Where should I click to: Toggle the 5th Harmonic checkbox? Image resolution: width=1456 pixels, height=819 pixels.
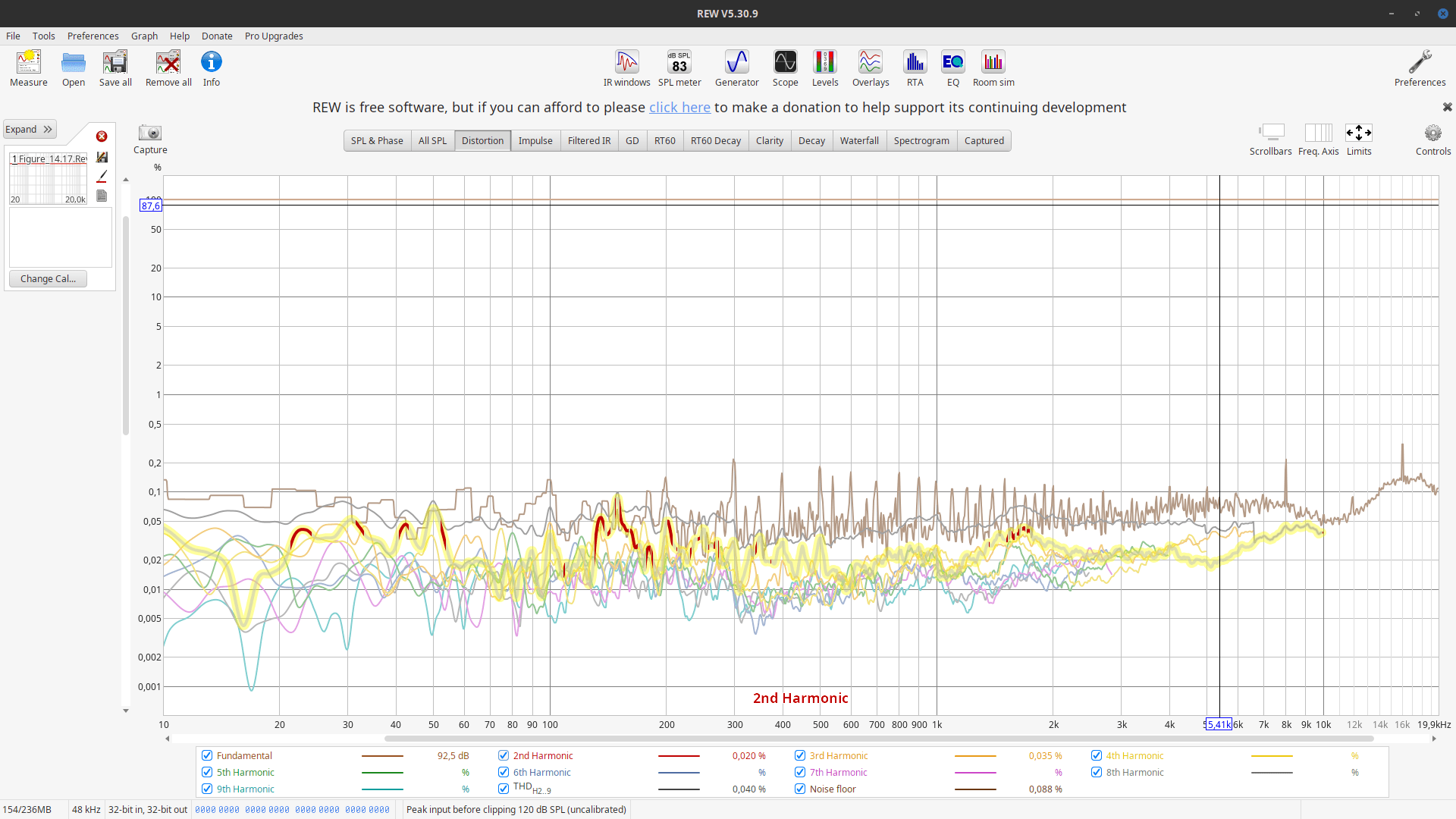point(207,772)
